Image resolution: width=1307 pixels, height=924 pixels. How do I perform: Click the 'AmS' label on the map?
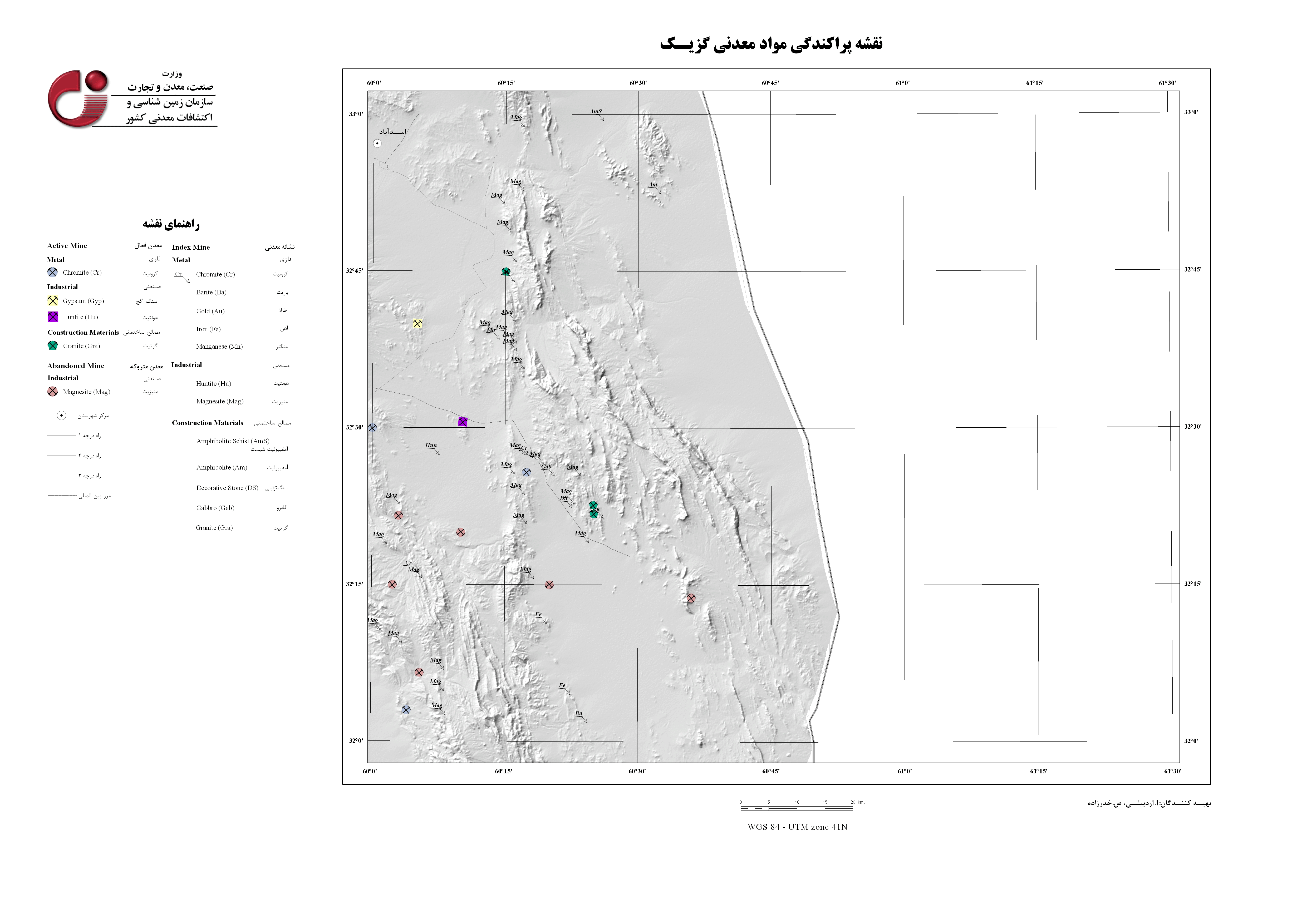pos(596,112)
